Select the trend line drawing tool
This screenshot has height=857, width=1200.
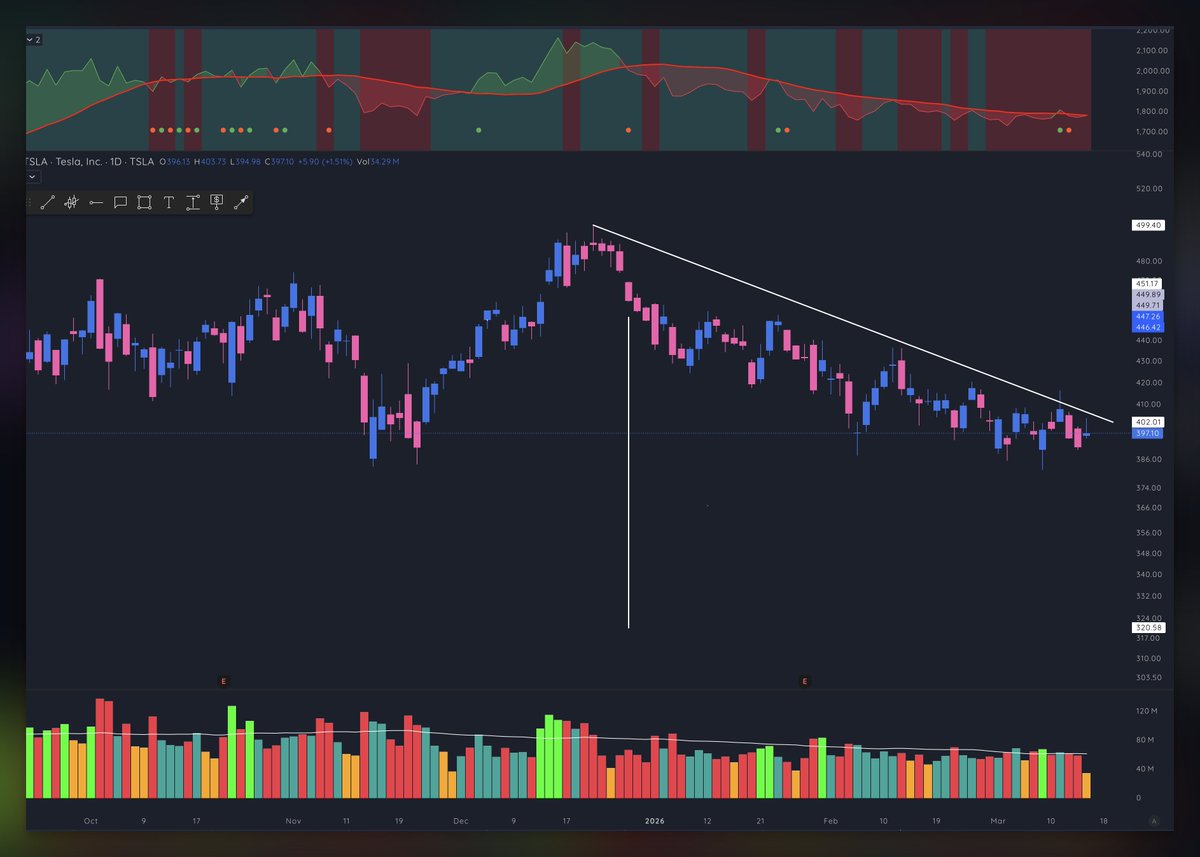click(47, 203)
